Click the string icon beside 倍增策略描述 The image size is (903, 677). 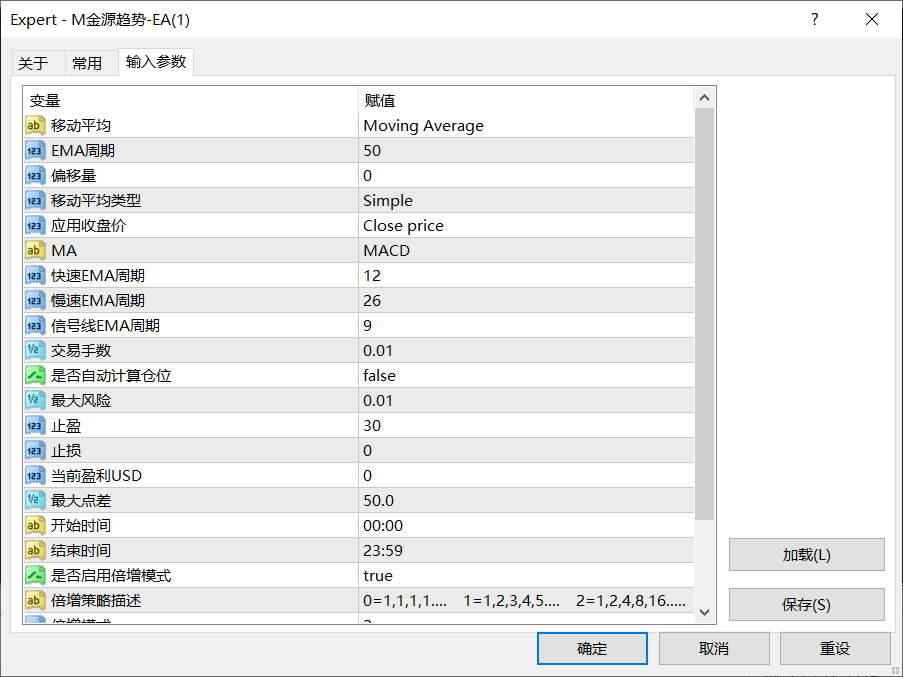click(35, 601)
